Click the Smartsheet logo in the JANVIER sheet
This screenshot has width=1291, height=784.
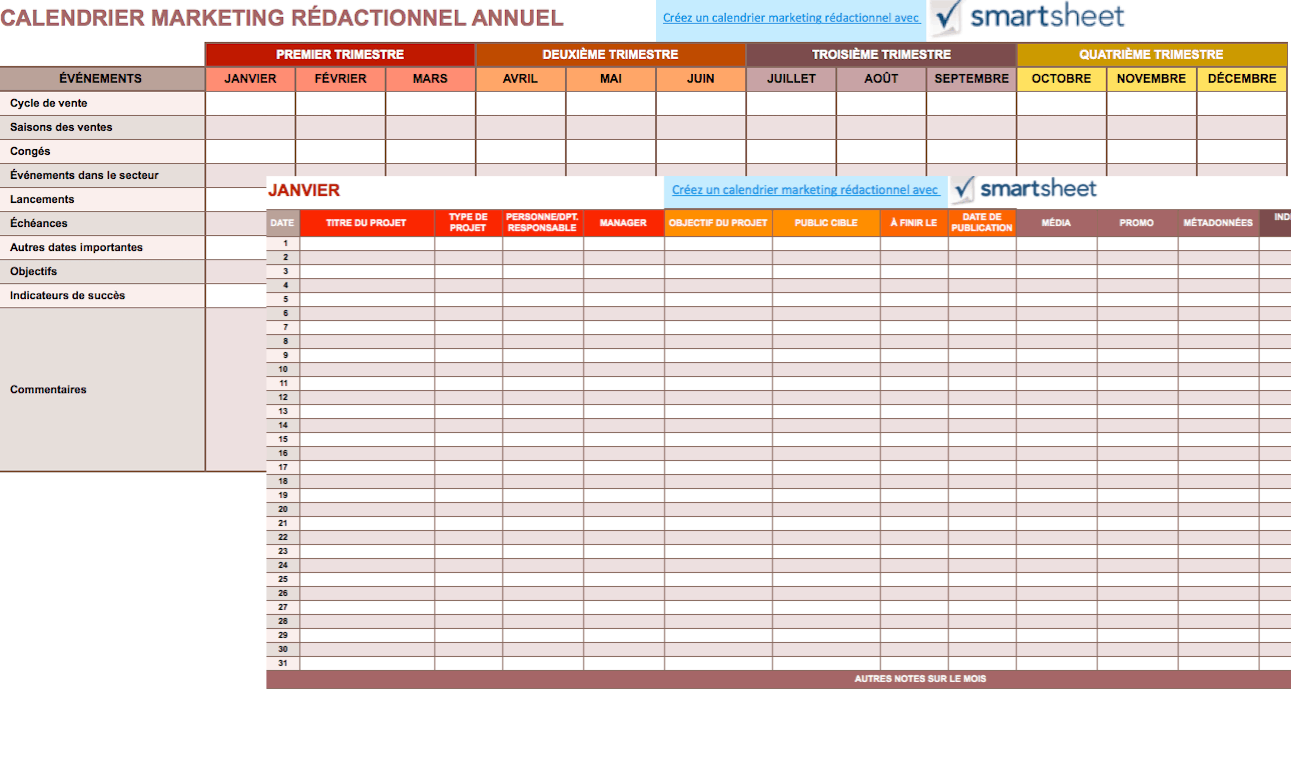[x=1025, y=189]
